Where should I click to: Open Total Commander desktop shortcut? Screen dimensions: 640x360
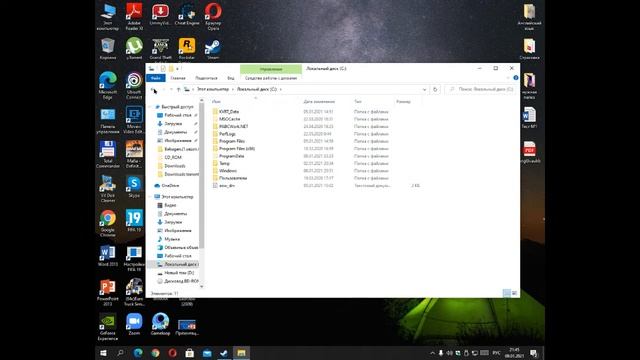coord(108,154)
